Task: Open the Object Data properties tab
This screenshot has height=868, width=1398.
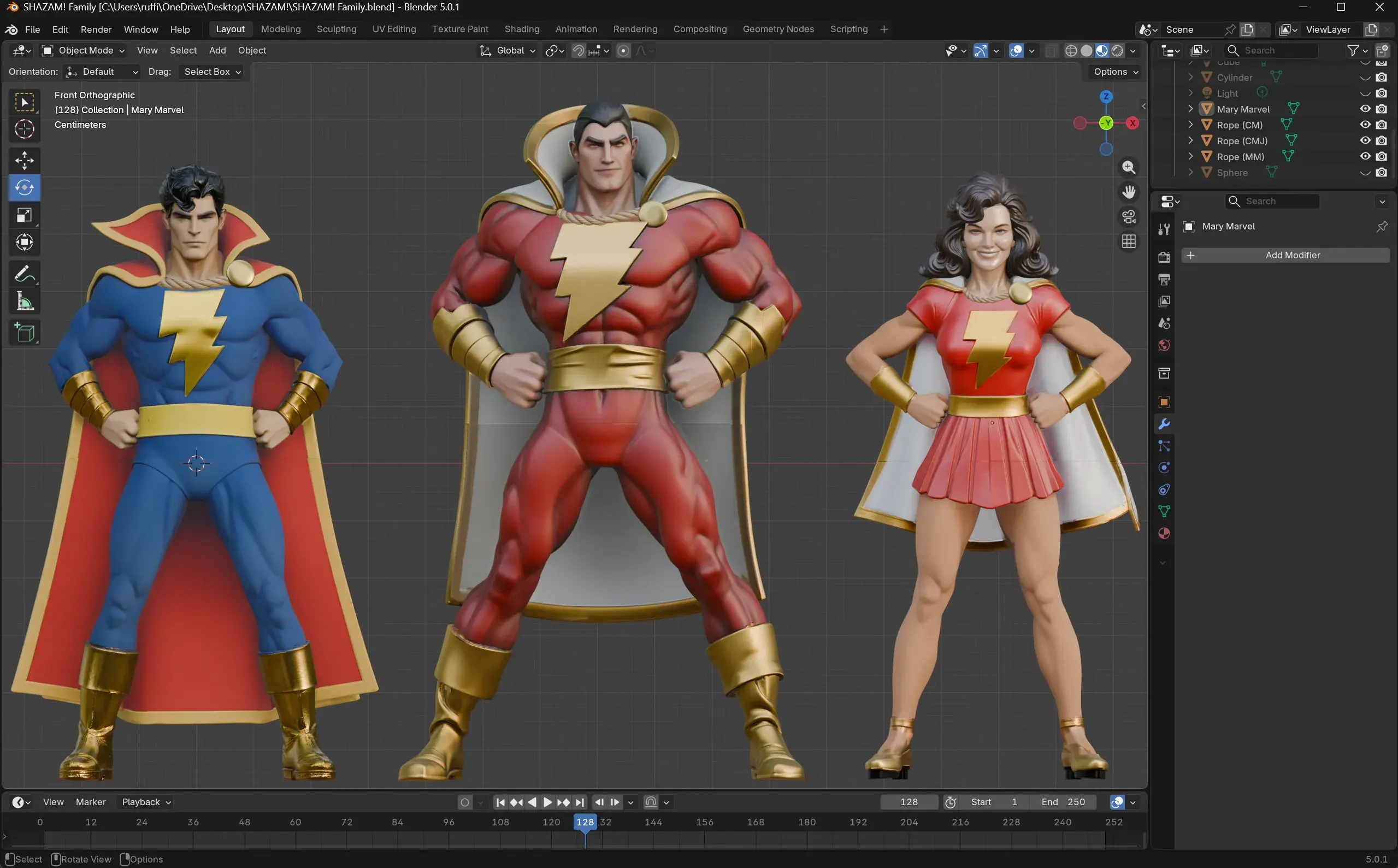Action: 1164,511
